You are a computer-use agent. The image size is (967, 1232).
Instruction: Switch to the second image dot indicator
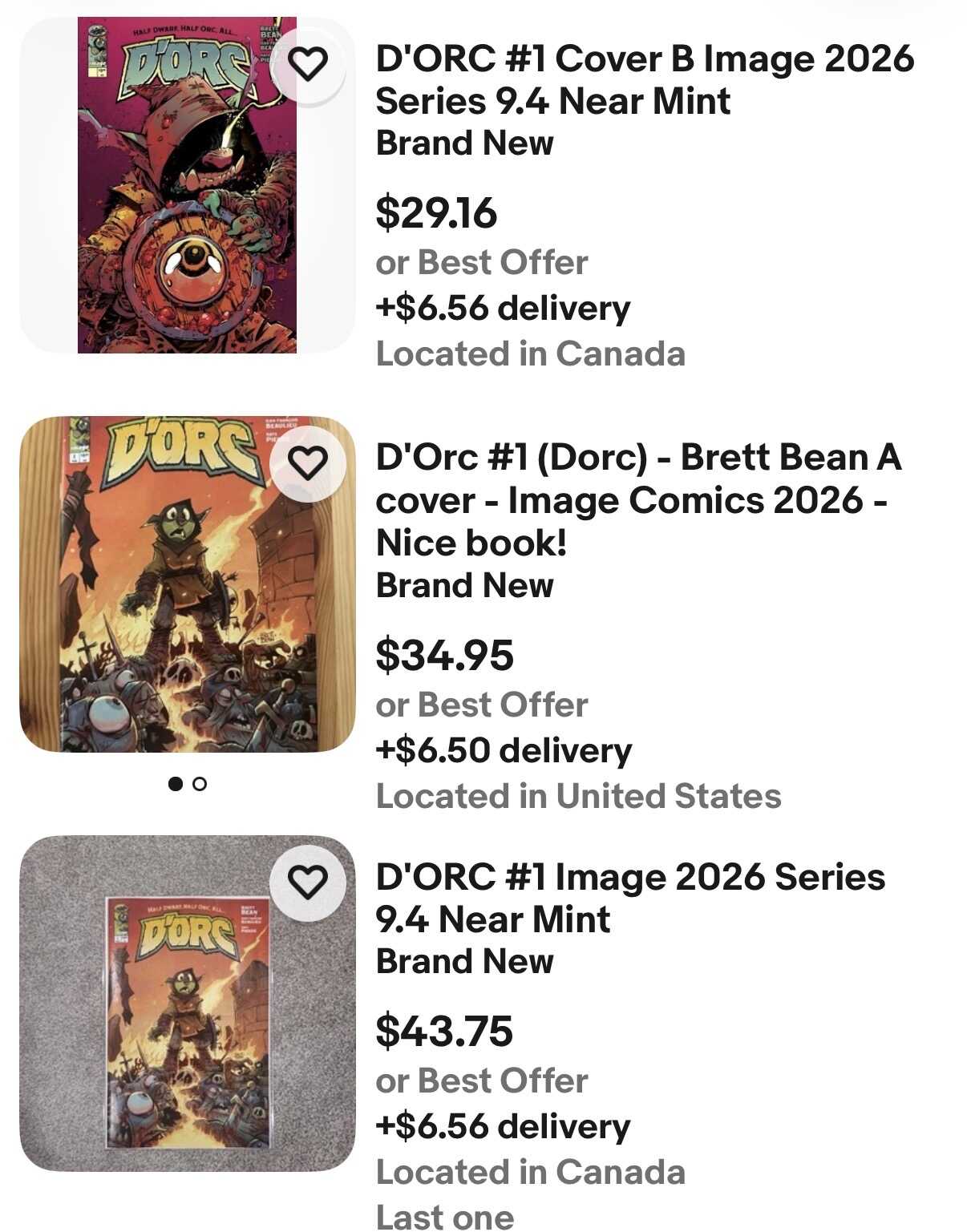(200, 784)
